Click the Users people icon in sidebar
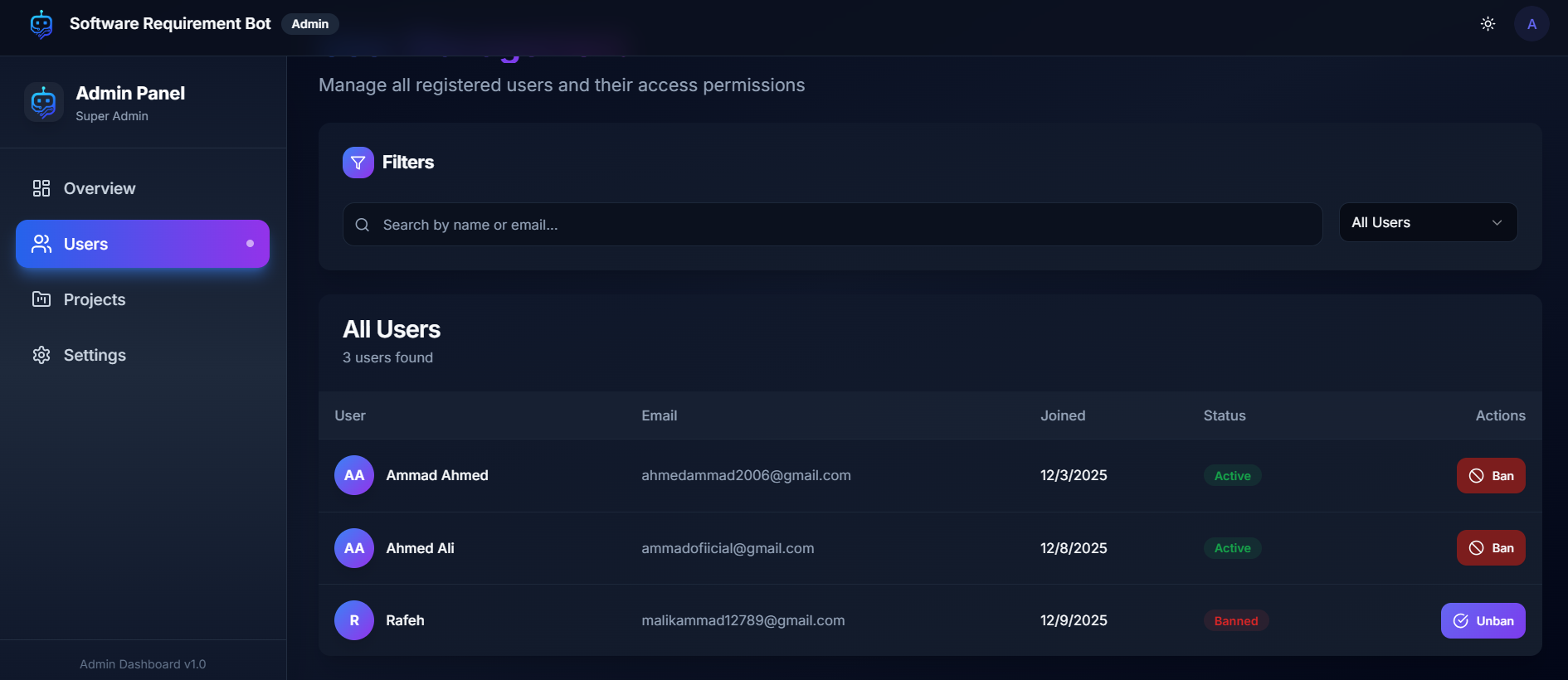1568x680 pixels. point(41,244)
